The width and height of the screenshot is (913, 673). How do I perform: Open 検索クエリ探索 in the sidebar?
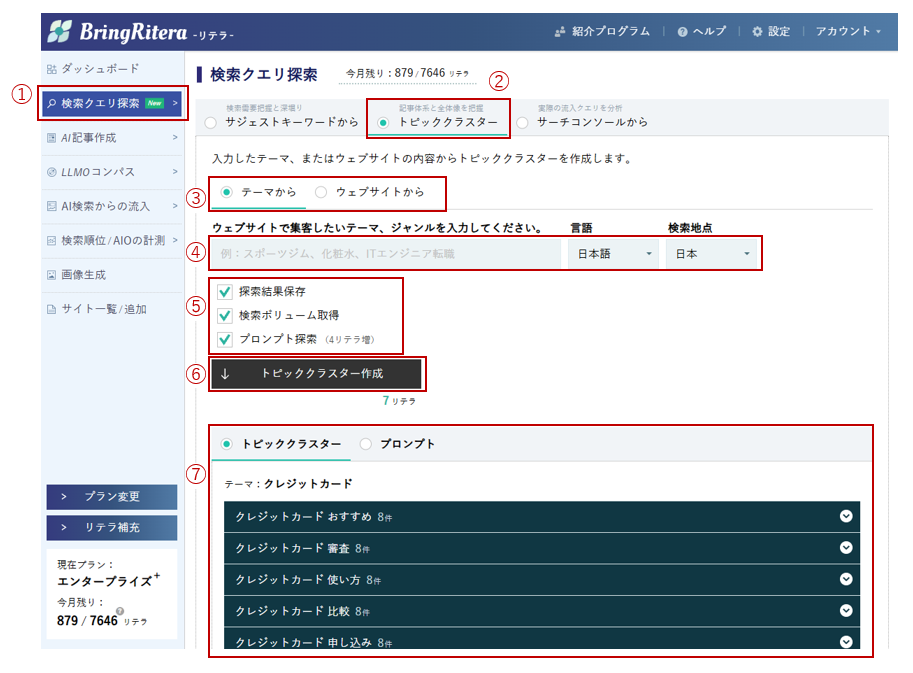click(x=112, y=104)
